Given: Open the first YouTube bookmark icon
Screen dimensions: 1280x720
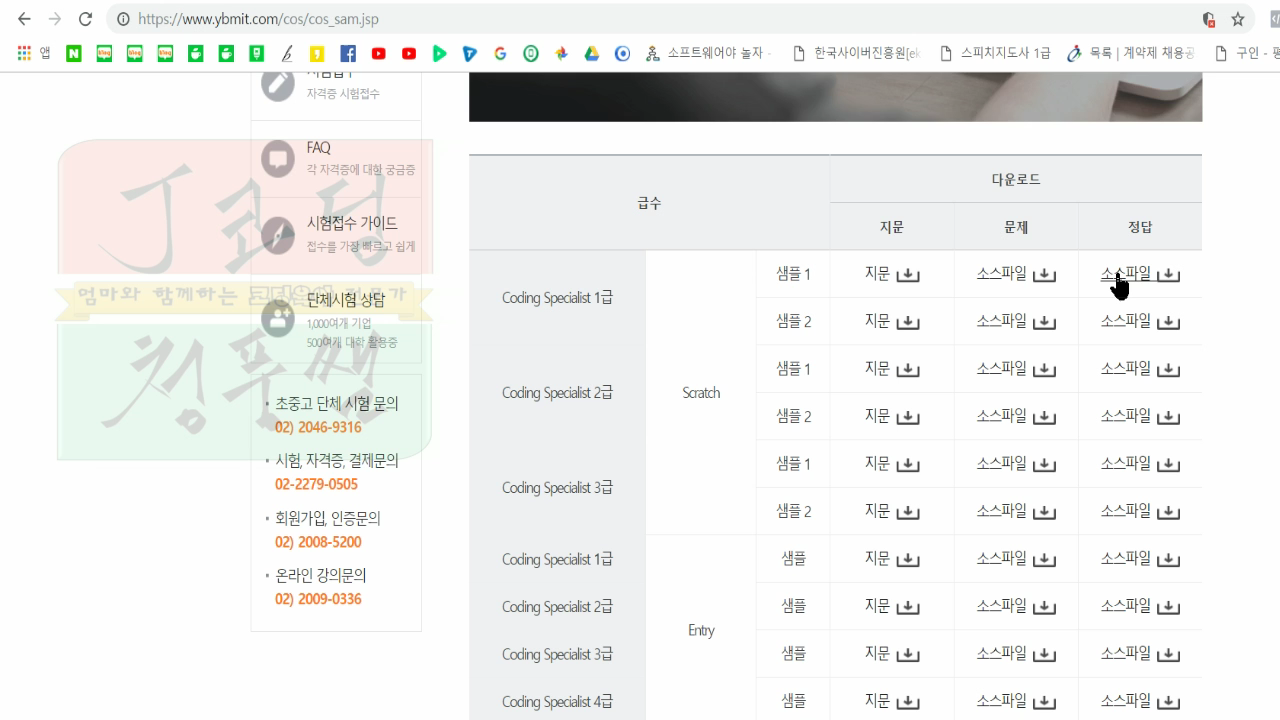Looking at the screenshot, I should tap(378, 53).
